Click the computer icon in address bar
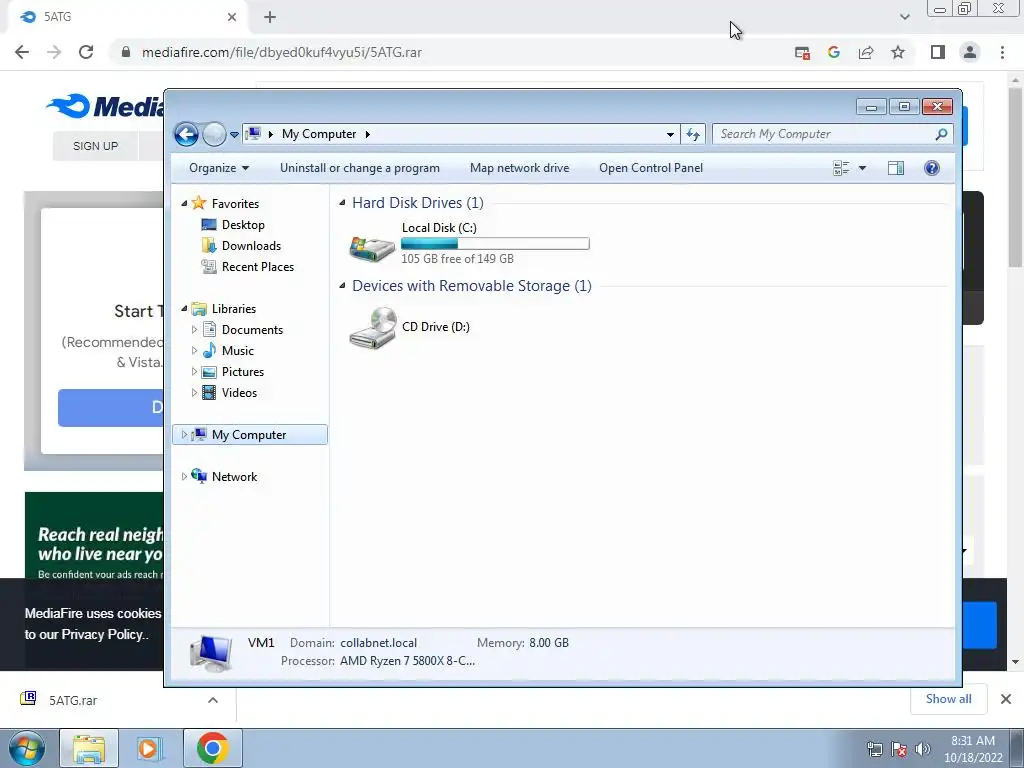Screen dimensions: 1024x768 [x=253, y=134]
